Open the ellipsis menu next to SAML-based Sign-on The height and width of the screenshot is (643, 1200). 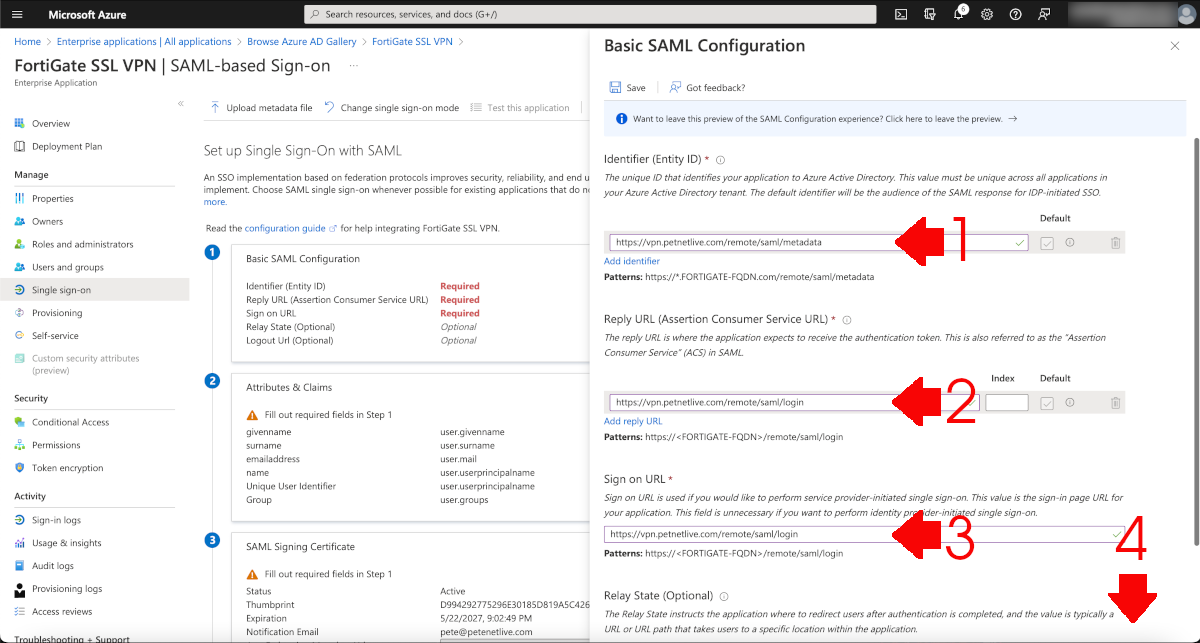(x=354, y=64)
